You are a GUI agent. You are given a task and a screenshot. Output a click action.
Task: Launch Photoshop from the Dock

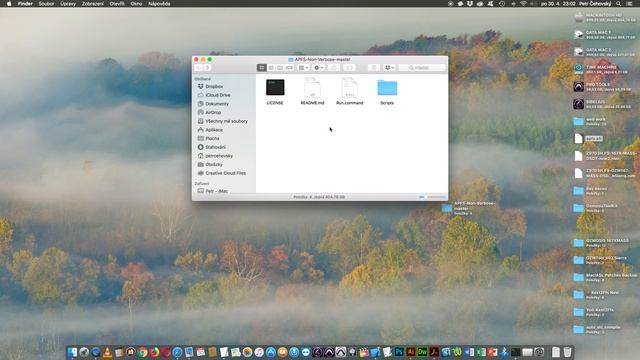click(x=399, y=352)
